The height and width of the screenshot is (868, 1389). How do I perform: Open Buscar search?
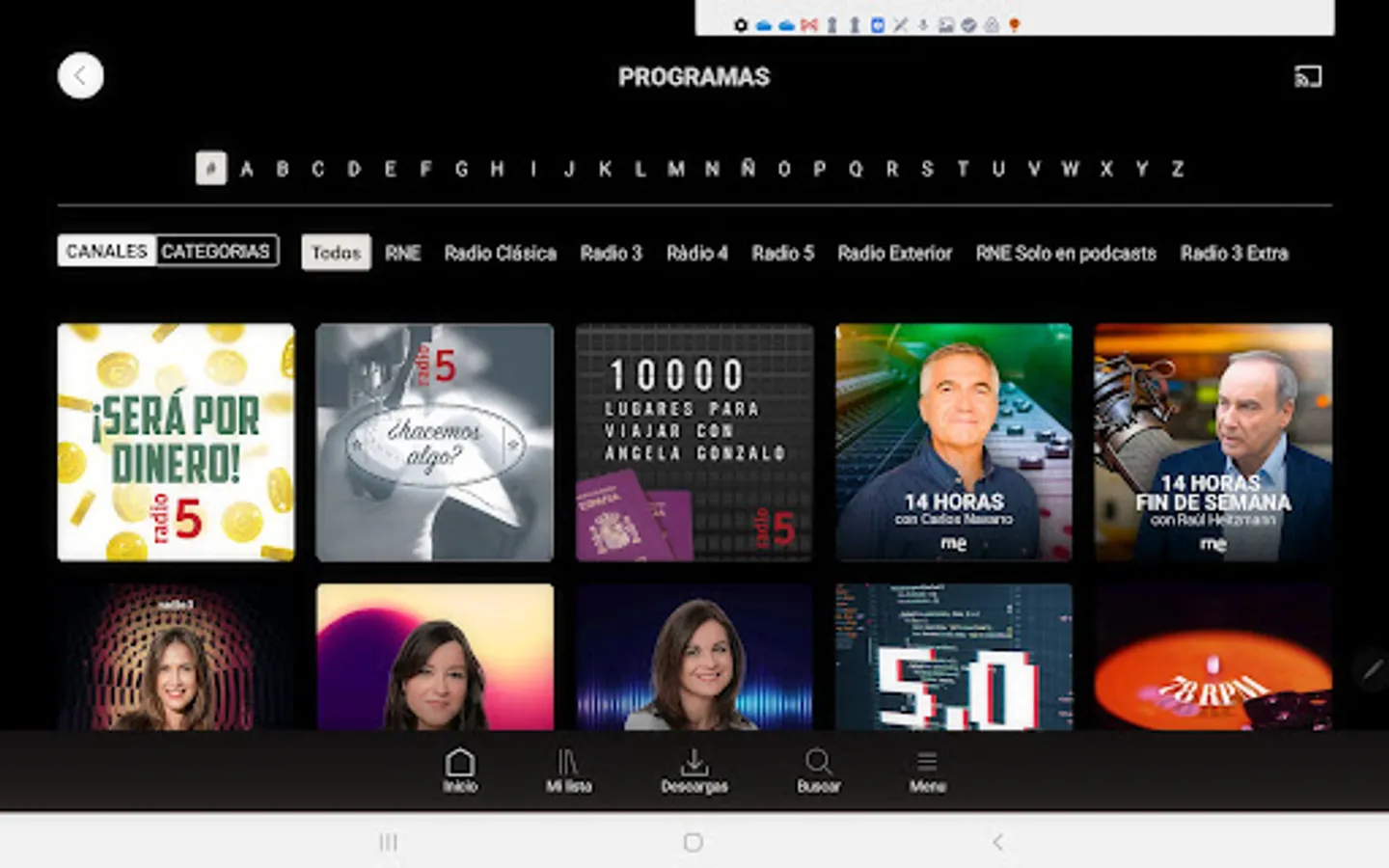click(x=818, y=771)
